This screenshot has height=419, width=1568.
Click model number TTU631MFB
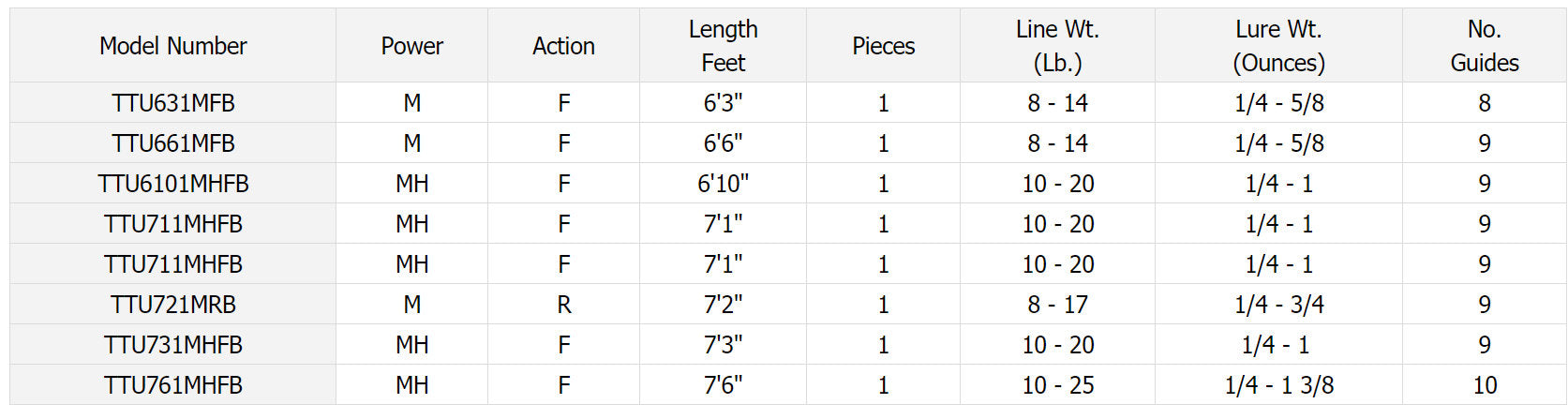(173, 103)
